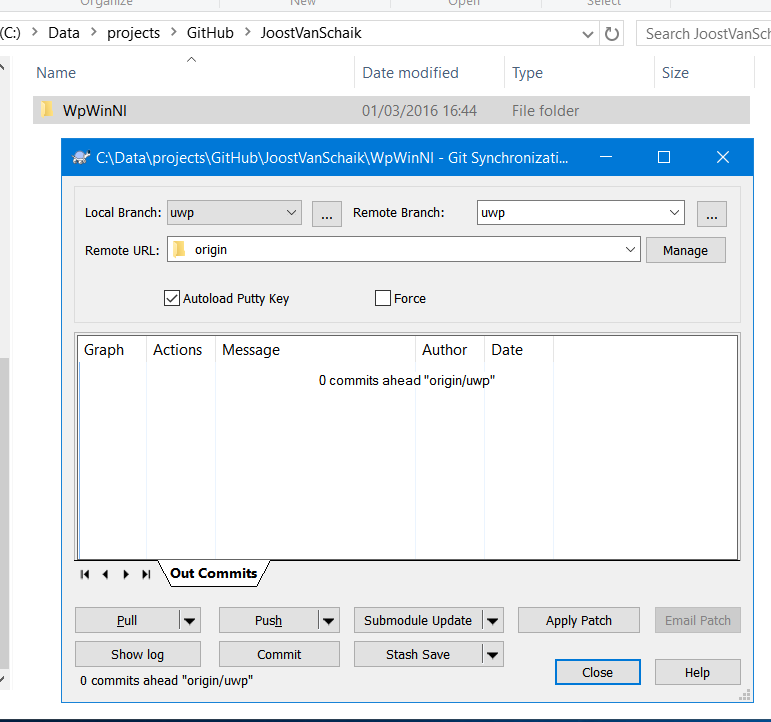Viewport: 771px width, 722px height.
Task: Click the Push button
Action: [x=268, y=620]
